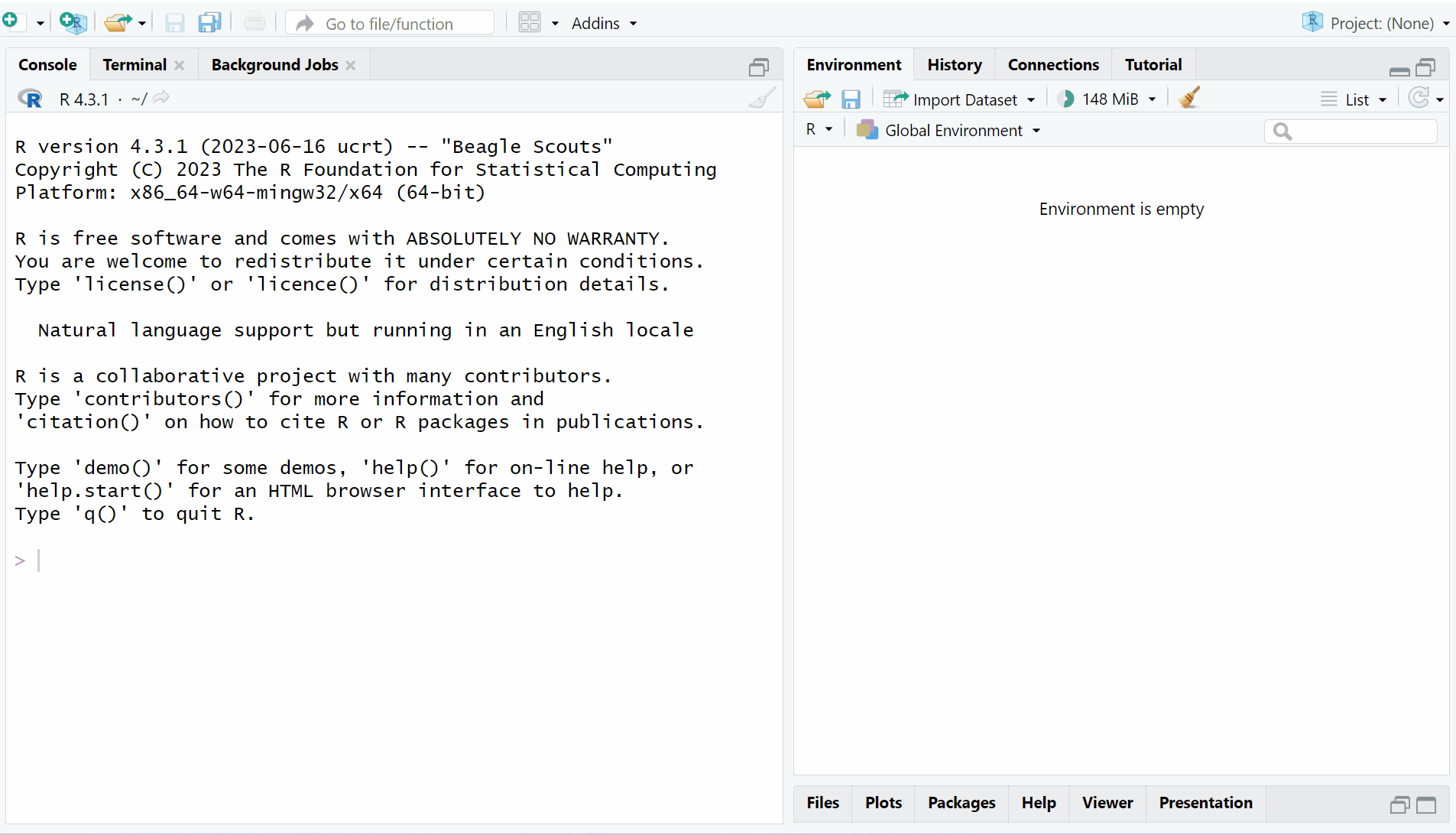Click the Open File folder icon
This screenshot has height=835, width=1456.
(x=118, y=23)
